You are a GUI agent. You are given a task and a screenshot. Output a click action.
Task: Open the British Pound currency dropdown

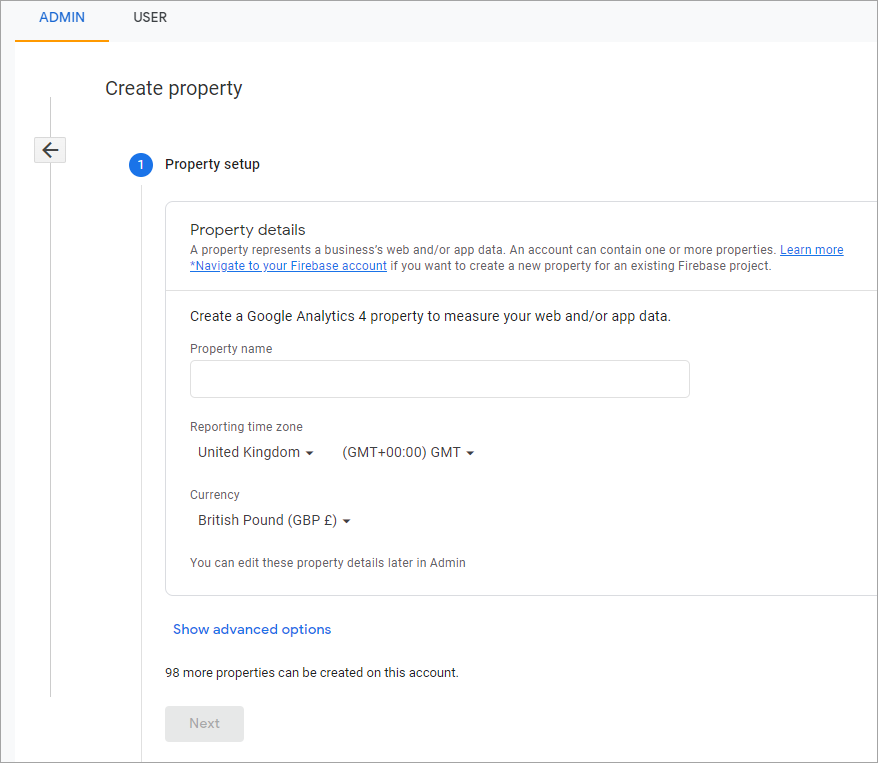pyautogui.click(x=272, y=520)
